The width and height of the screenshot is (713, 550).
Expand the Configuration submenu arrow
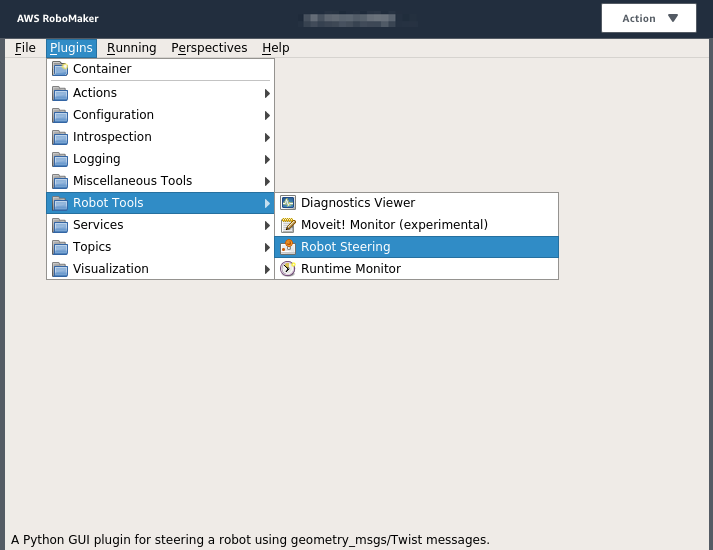267,115
